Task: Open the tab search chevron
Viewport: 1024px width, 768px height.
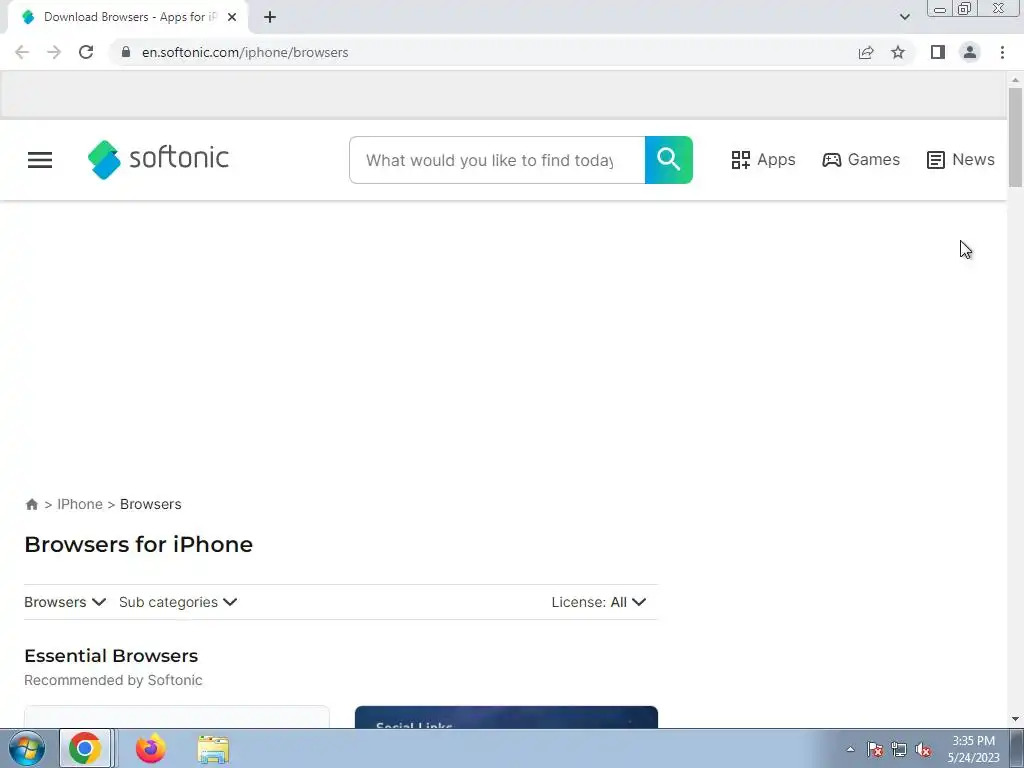Action: [x=904, y=17]
